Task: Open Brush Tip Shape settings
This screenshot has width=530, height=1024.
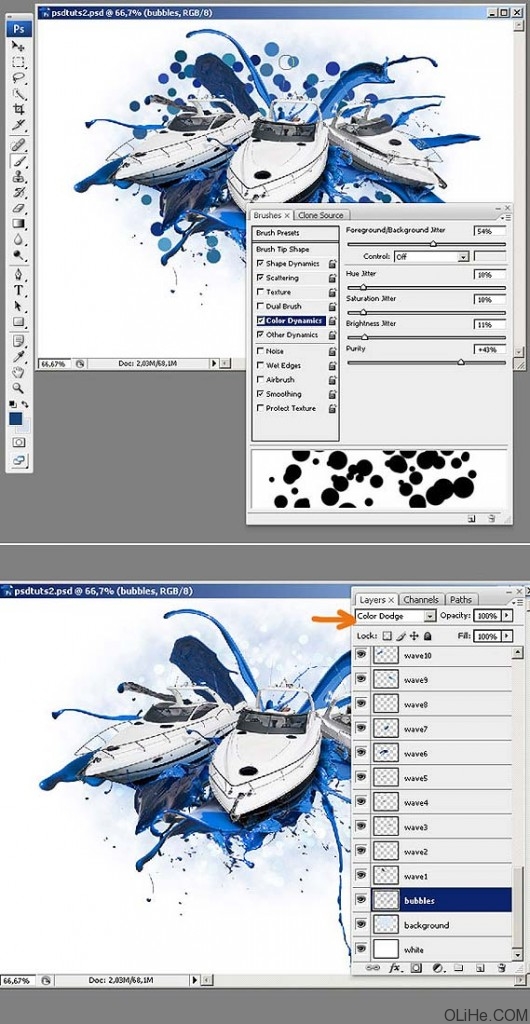Action: click(283, 249)
